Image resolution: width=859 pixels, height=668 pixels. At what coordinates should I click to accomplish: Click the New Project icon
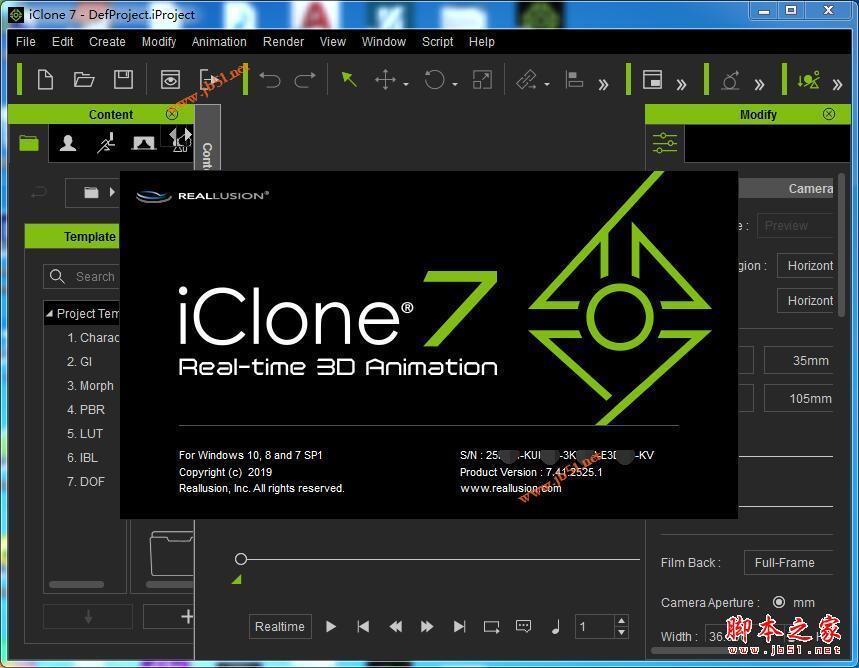point(45,80)
